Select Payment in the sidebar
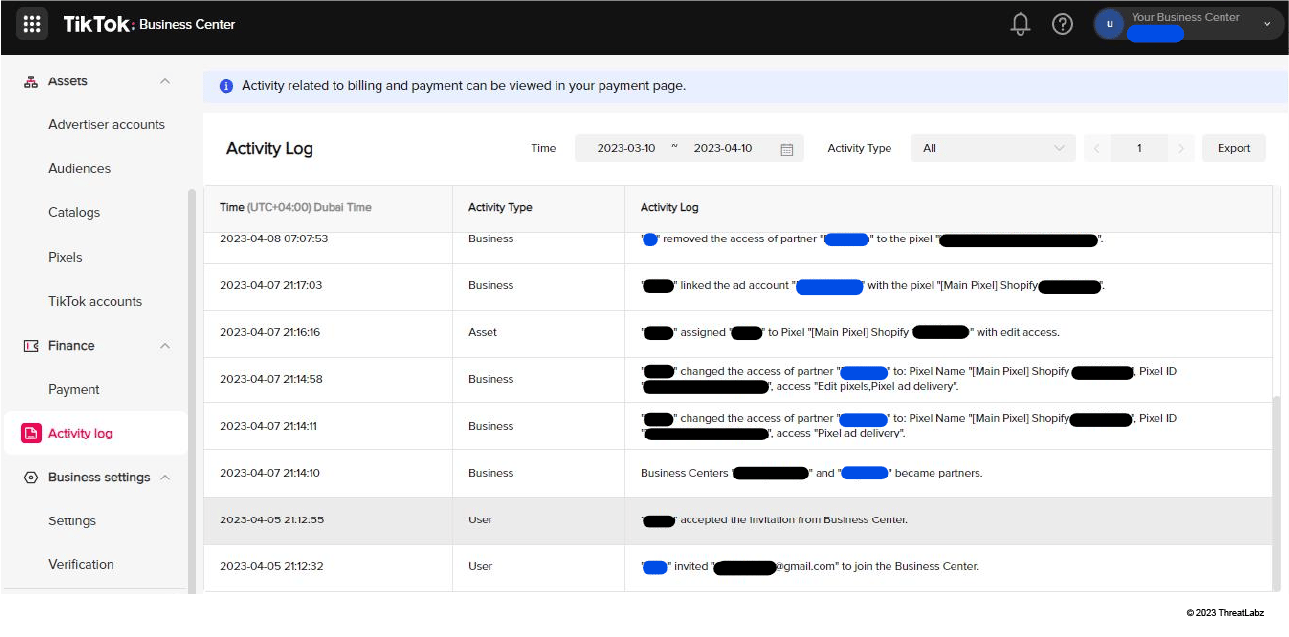The image size is (1289, 637). (74, 390)
